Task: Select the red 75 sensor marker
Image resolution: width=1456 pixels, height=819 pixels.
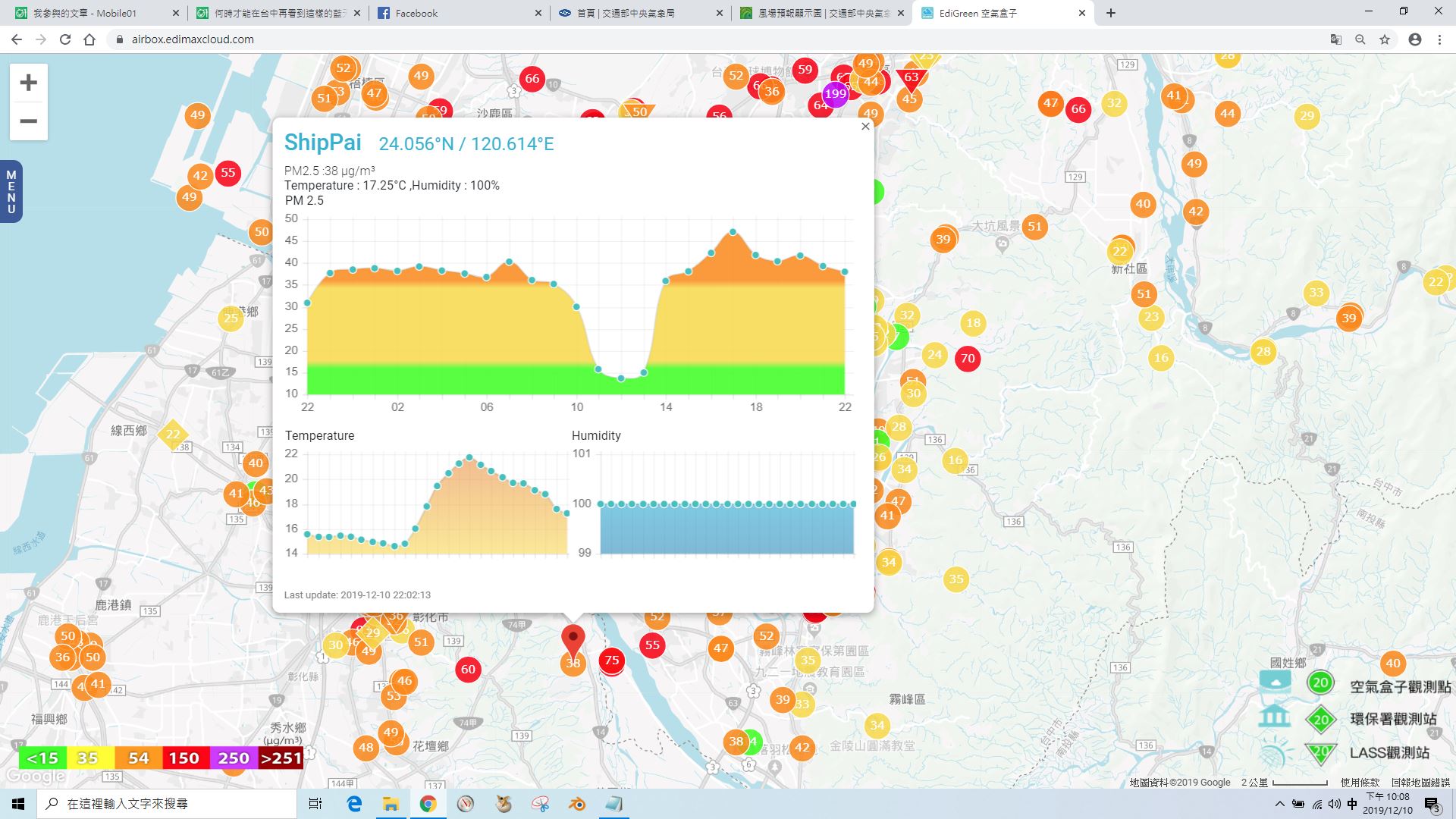Action: click(x=611, y=660)
